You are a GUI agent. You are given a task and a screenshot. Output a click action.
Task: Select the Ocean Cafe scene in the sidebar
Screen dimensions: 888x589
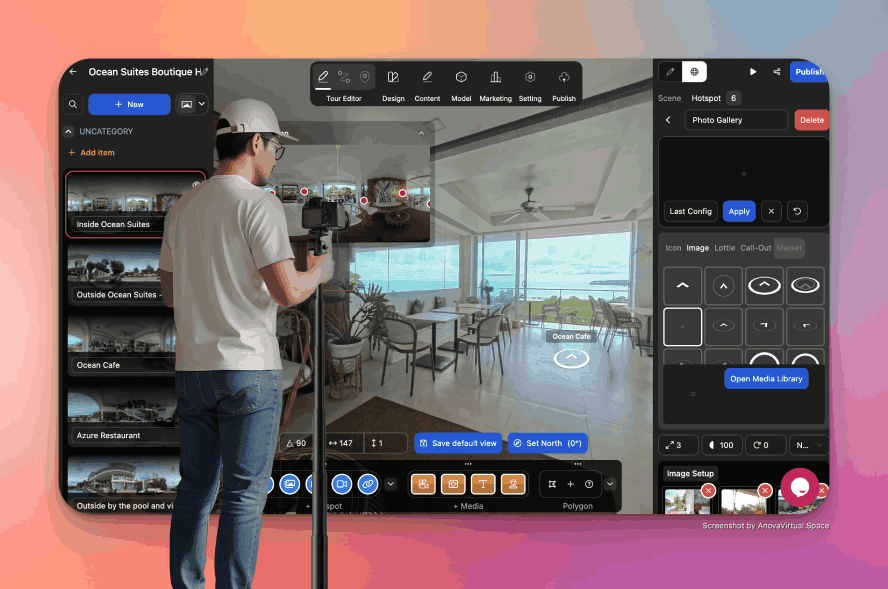point(121,344)
